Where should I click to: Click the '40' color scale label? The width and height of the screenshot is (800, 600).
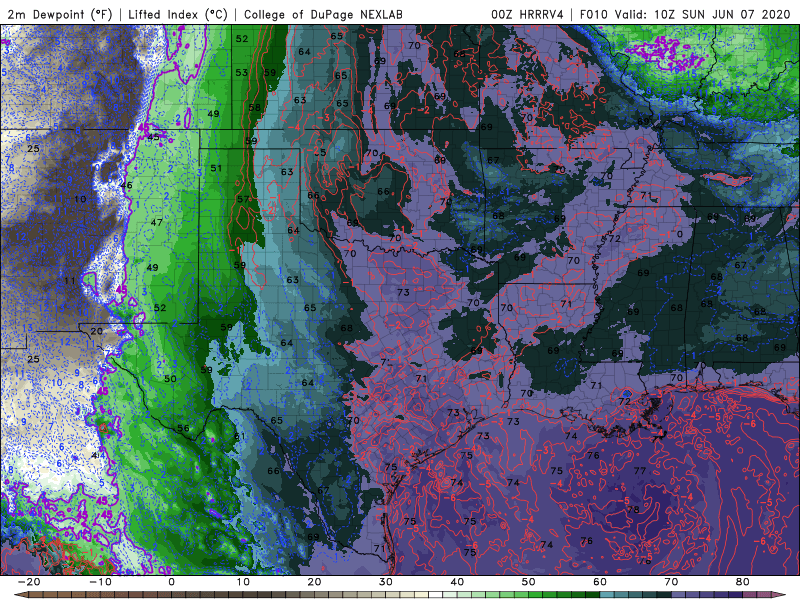(457, 582)
